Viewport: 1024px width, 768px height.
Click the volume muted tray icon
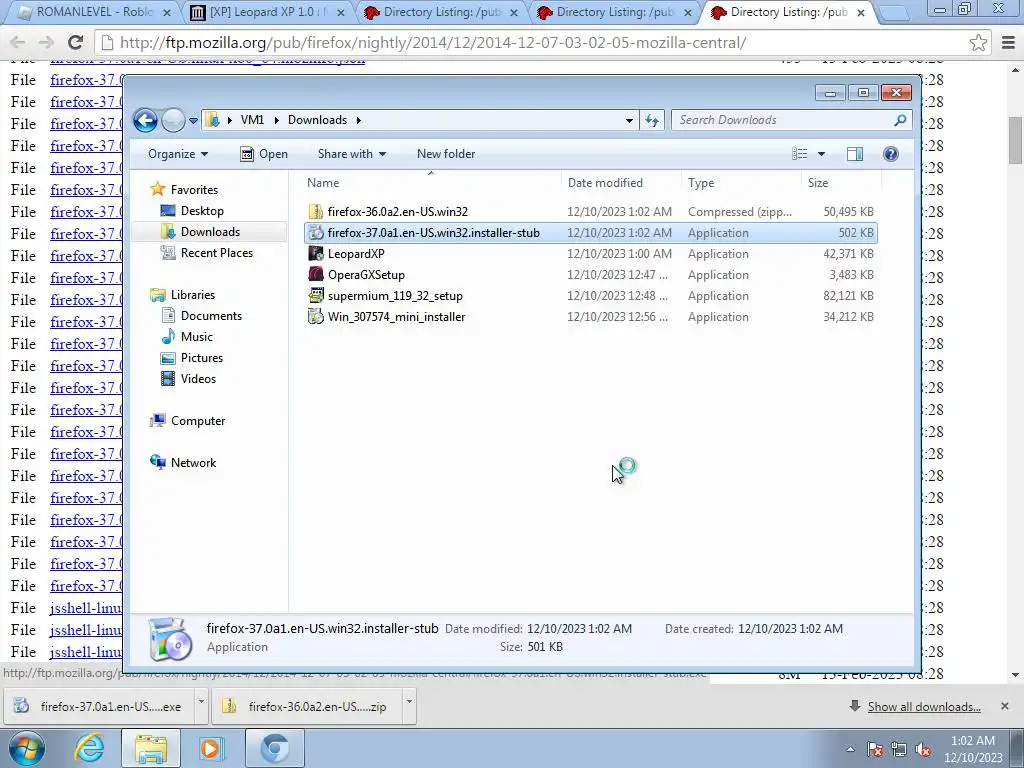(923, 750)
